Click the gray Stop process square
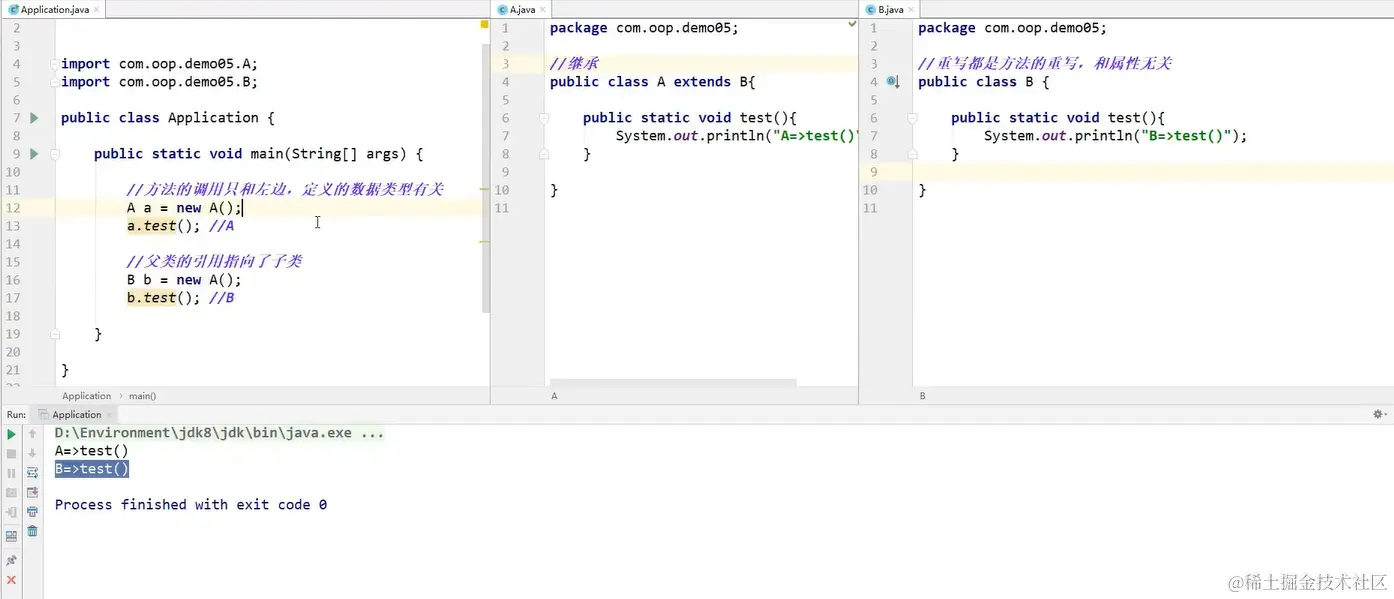This screenshot has width=1394, height=599. (12, 453)
